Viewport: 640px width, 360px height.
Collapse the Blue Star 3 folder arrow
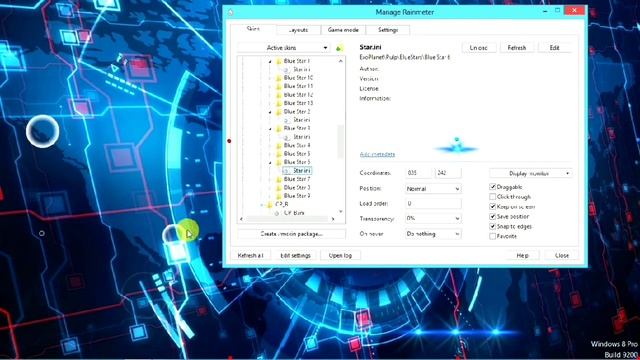[x=270, y=129]
